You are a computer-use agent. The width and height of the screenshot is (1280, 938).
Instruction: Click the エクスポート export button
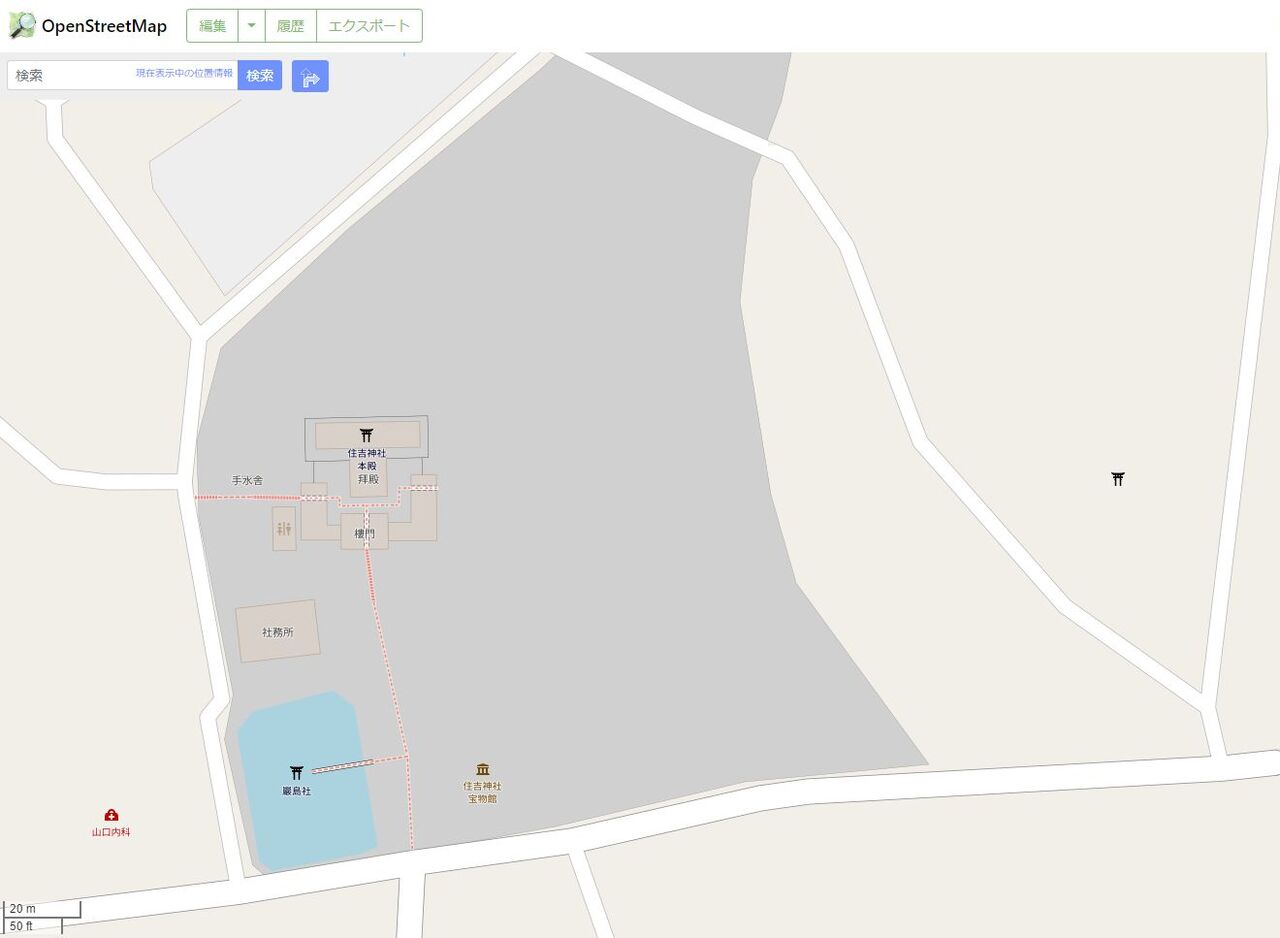pos(369,26)
